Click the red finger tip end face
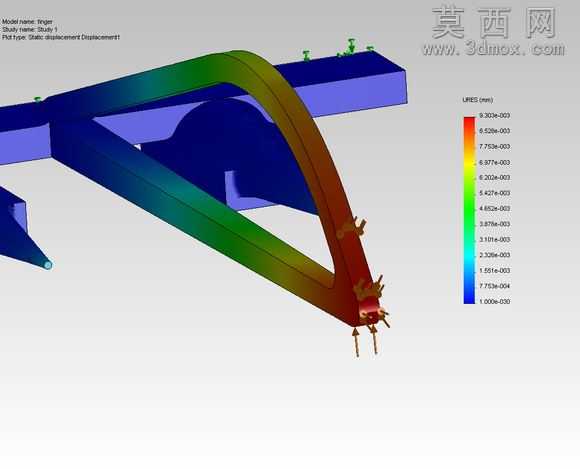This screenshot has height=469, width=580. 370,310
